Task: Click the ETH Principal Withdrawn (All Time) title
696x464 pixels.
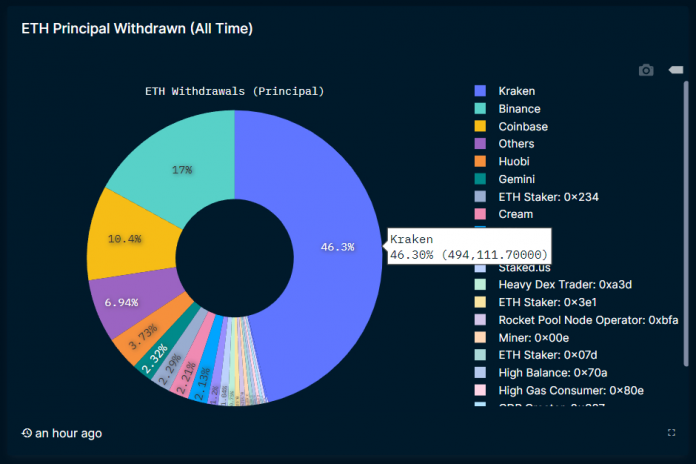Action: 137,29
